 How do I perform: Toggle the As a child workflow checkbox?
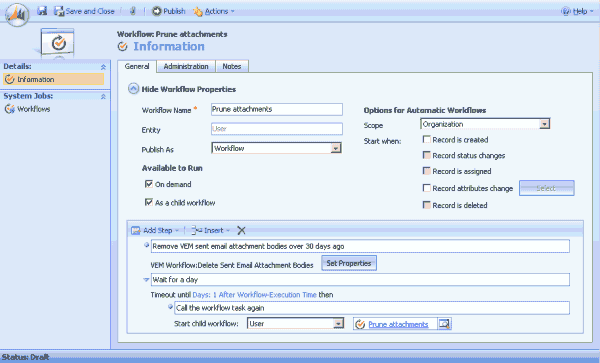(148, 202)
